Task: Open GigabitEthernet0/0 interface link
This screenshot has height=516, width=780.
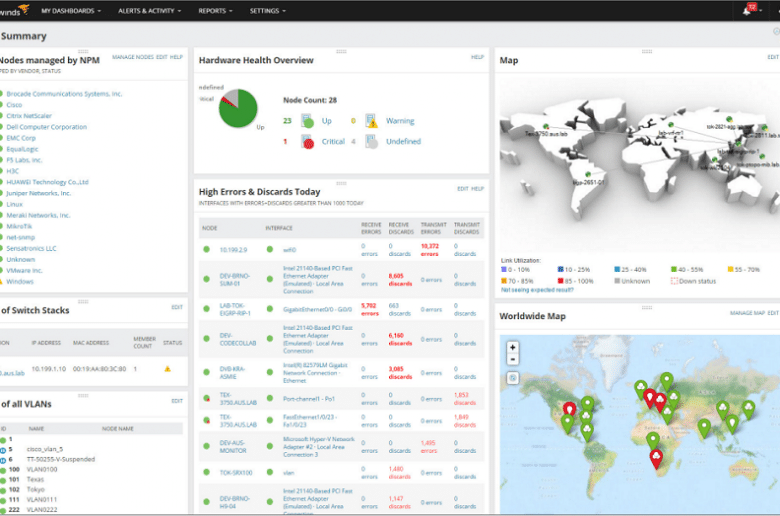Action: (x=317, y=310)
